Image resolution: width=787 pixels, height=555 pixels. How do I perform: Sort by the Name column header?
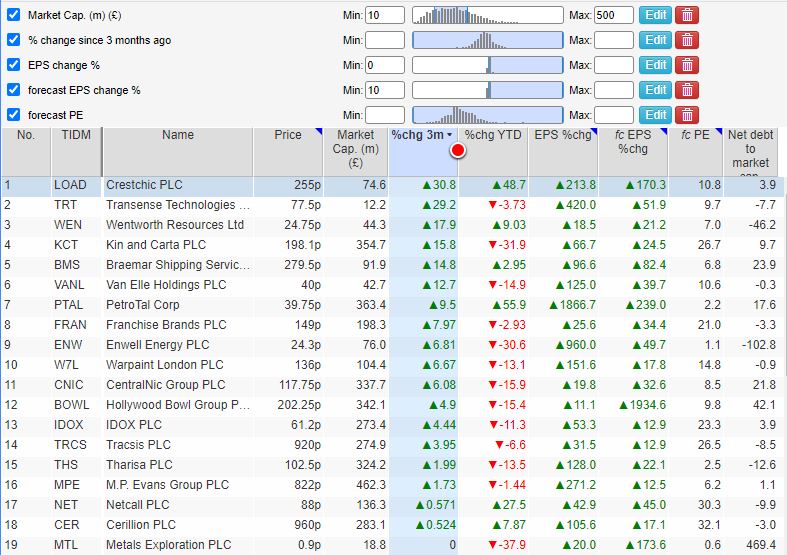point(178,151)
